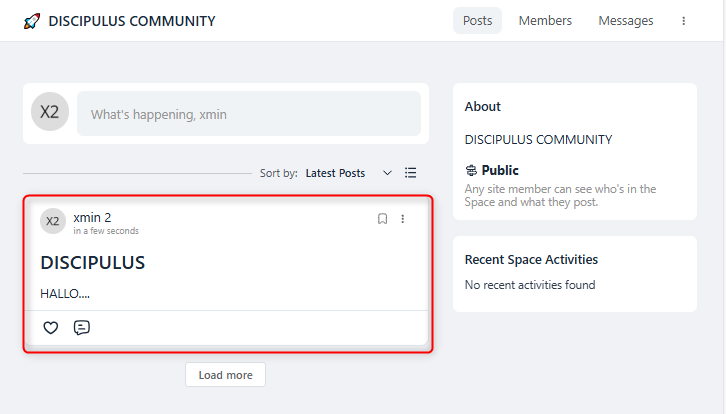Click the rocket logo icon
Image resolution: width=726 pixels, height=414 pixels.
click(x=32, y=21)
